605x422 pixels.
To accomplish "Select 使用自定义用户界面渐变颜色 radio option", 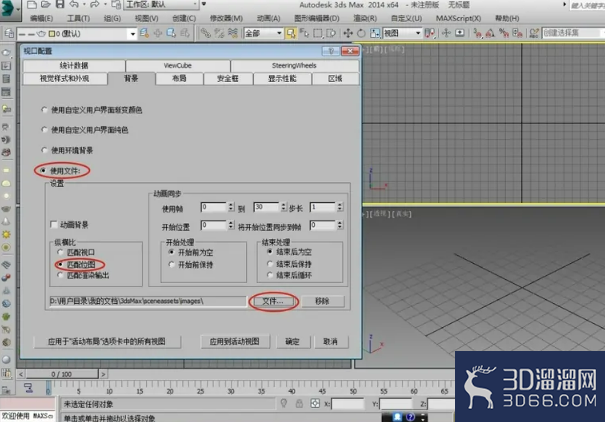I will 44,110.
